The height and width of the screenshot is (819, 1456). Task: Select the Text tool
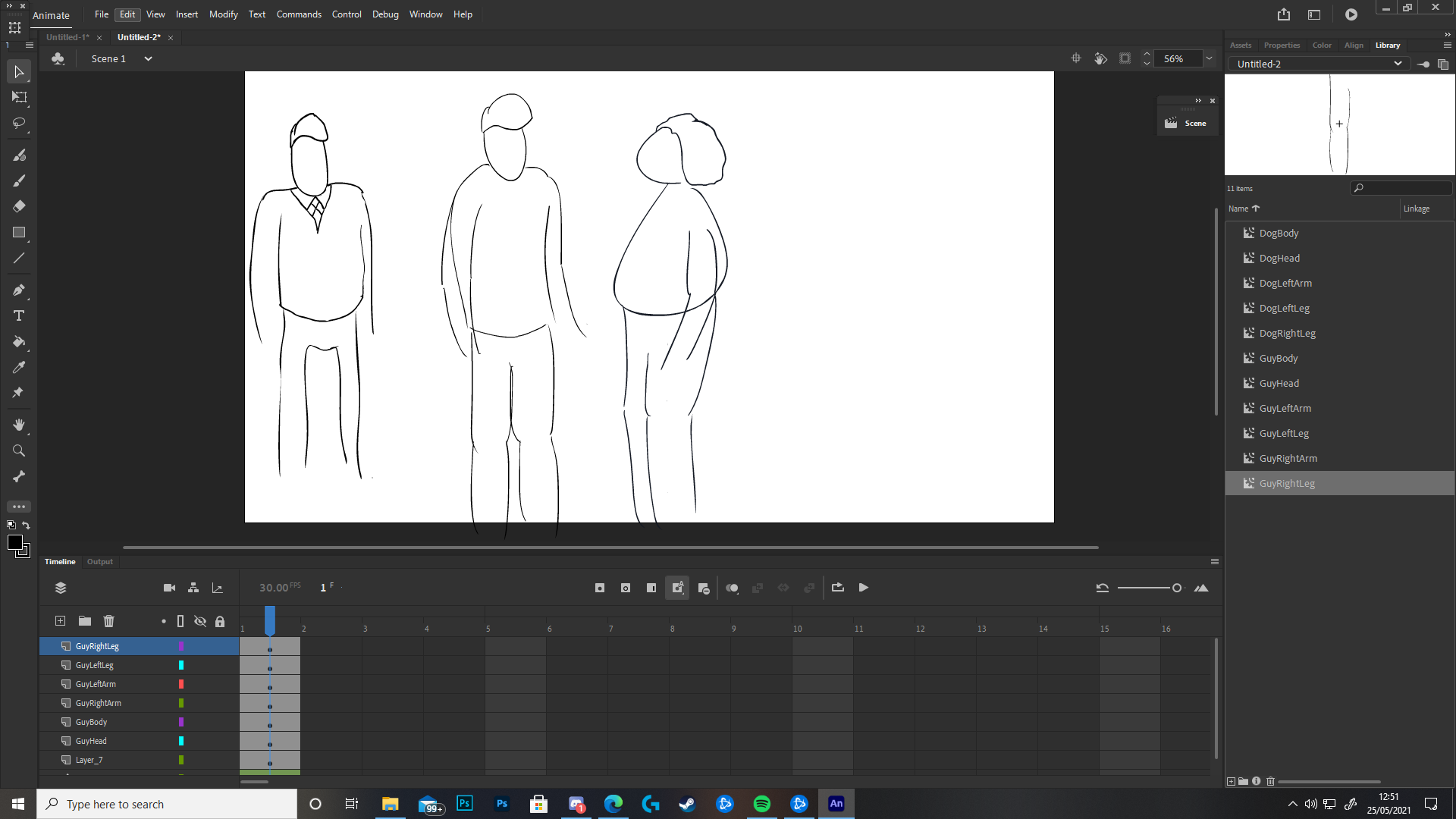19,315
